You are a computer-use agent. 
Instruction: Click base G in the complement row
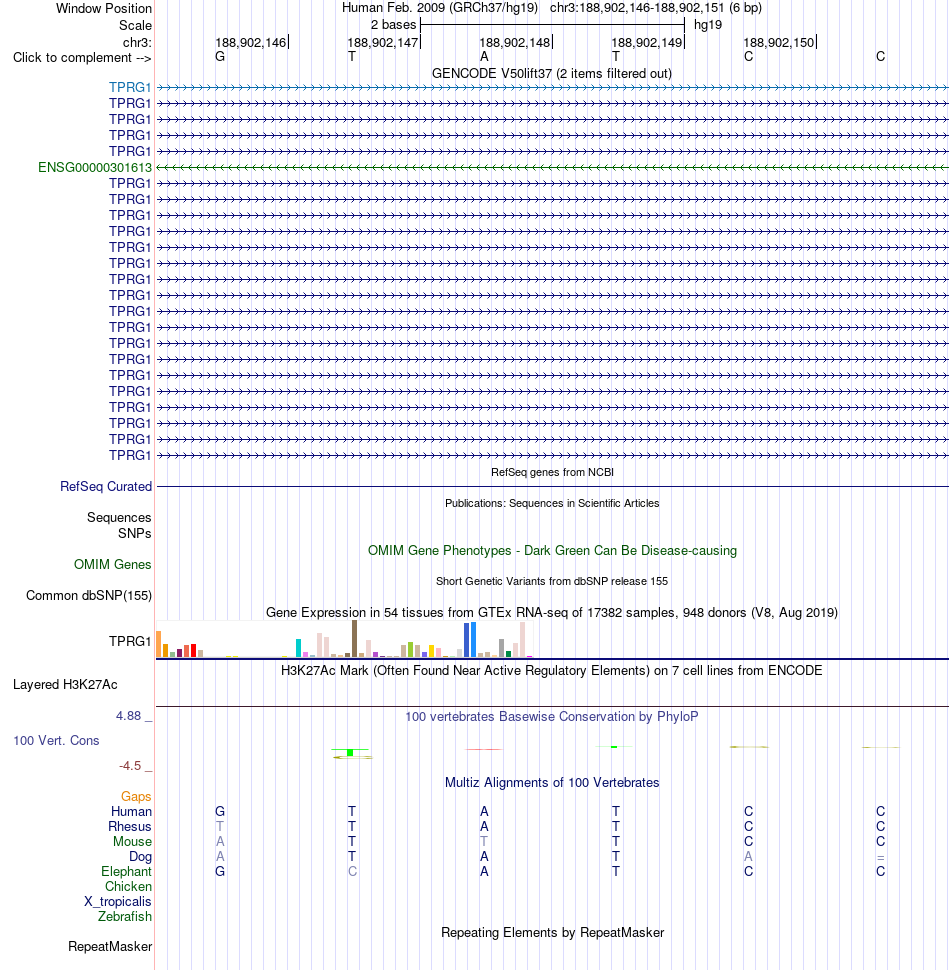click(220, 56)
